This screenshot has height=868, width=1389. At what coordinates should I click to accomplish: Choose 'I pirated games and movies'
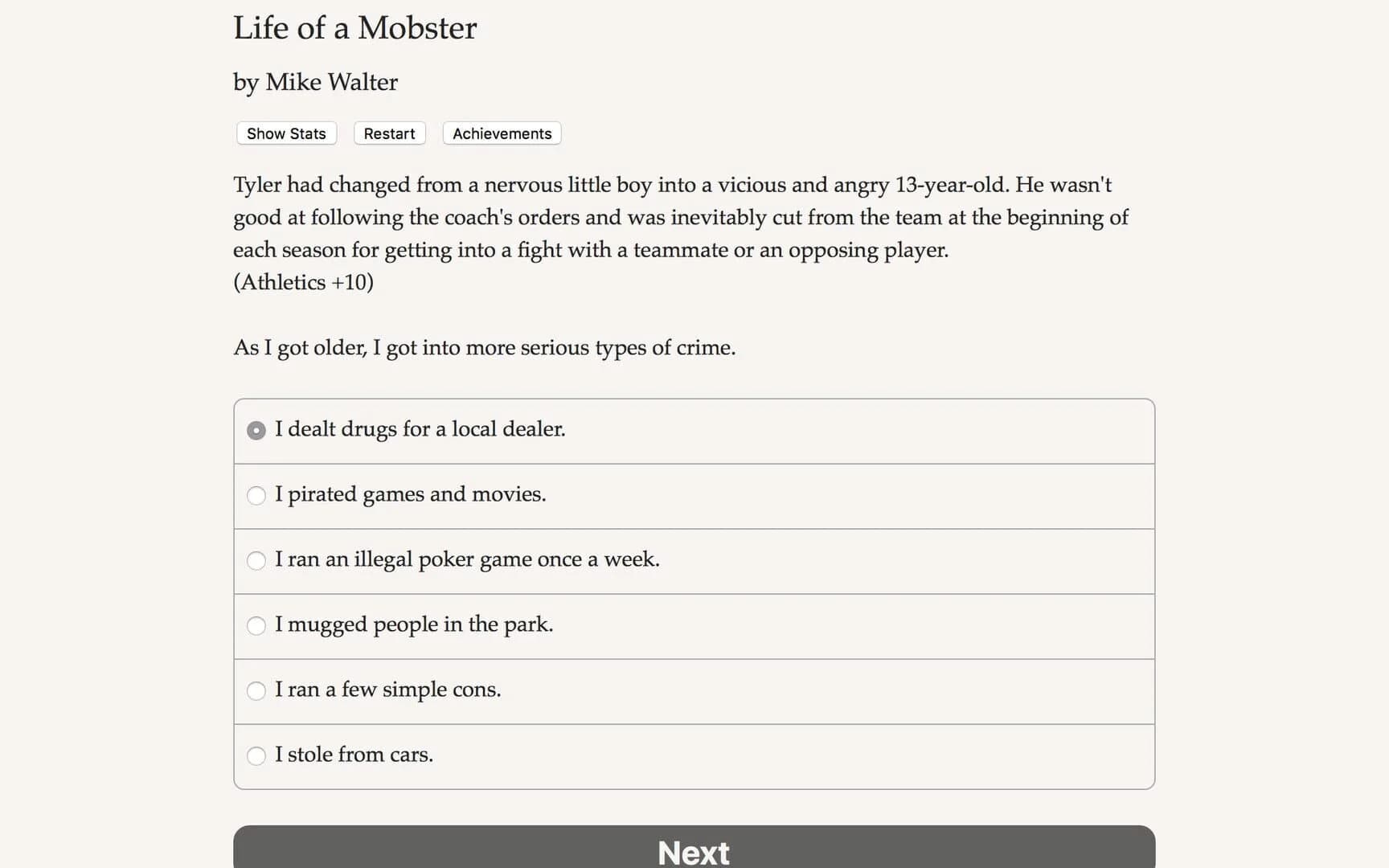411,495
